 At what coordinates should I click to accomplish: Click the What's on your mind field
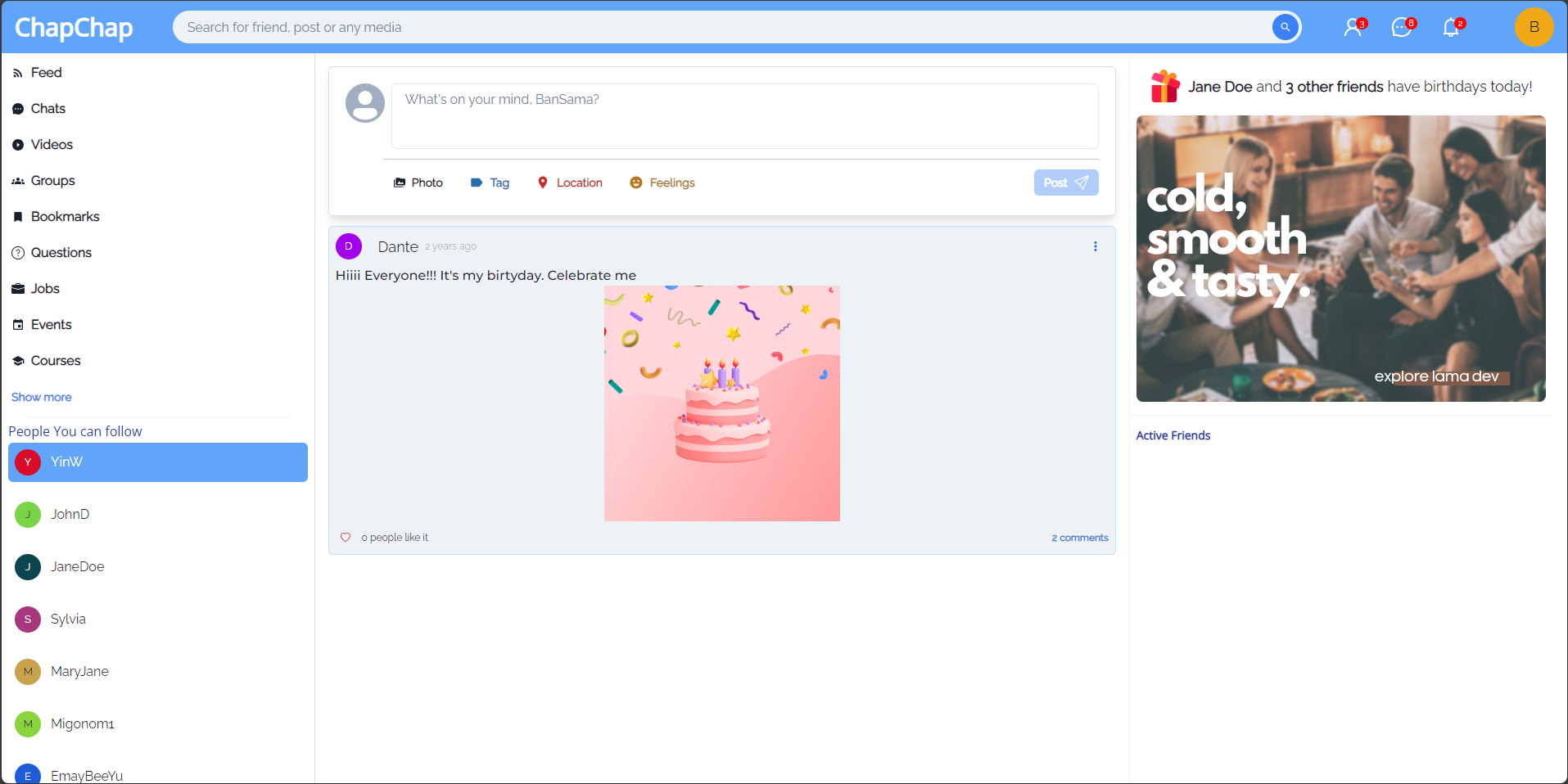click(744, 116)
